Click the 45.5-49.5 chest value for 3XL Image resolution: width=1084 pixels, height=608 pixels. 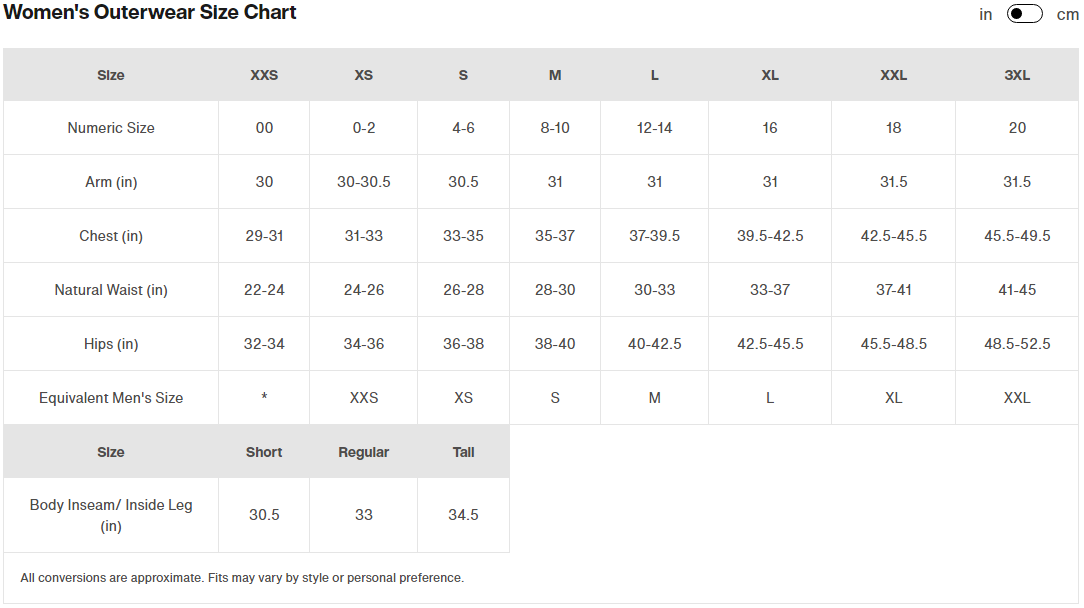point(1017,236)
